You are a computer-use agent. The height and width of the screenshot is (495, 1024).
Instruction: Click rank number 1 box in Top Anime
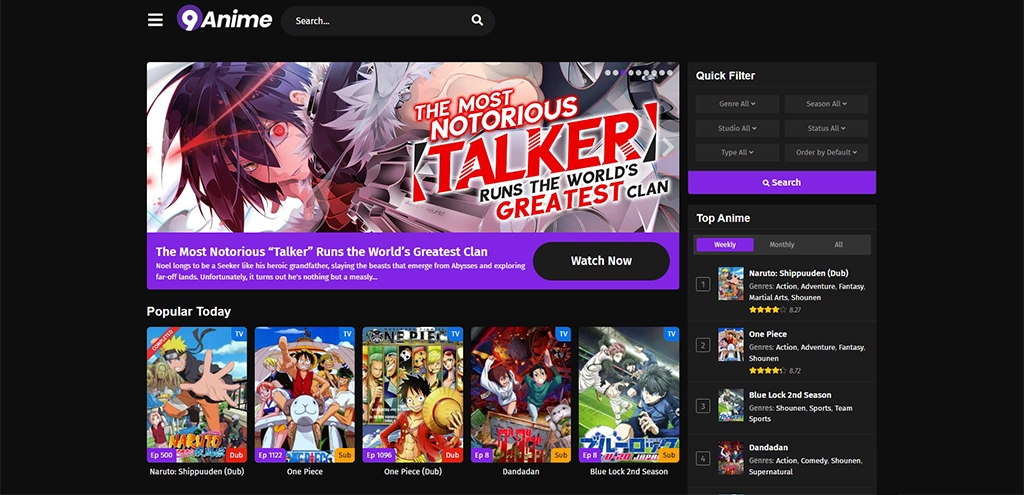pyautogui.click(x=703, y=284)
